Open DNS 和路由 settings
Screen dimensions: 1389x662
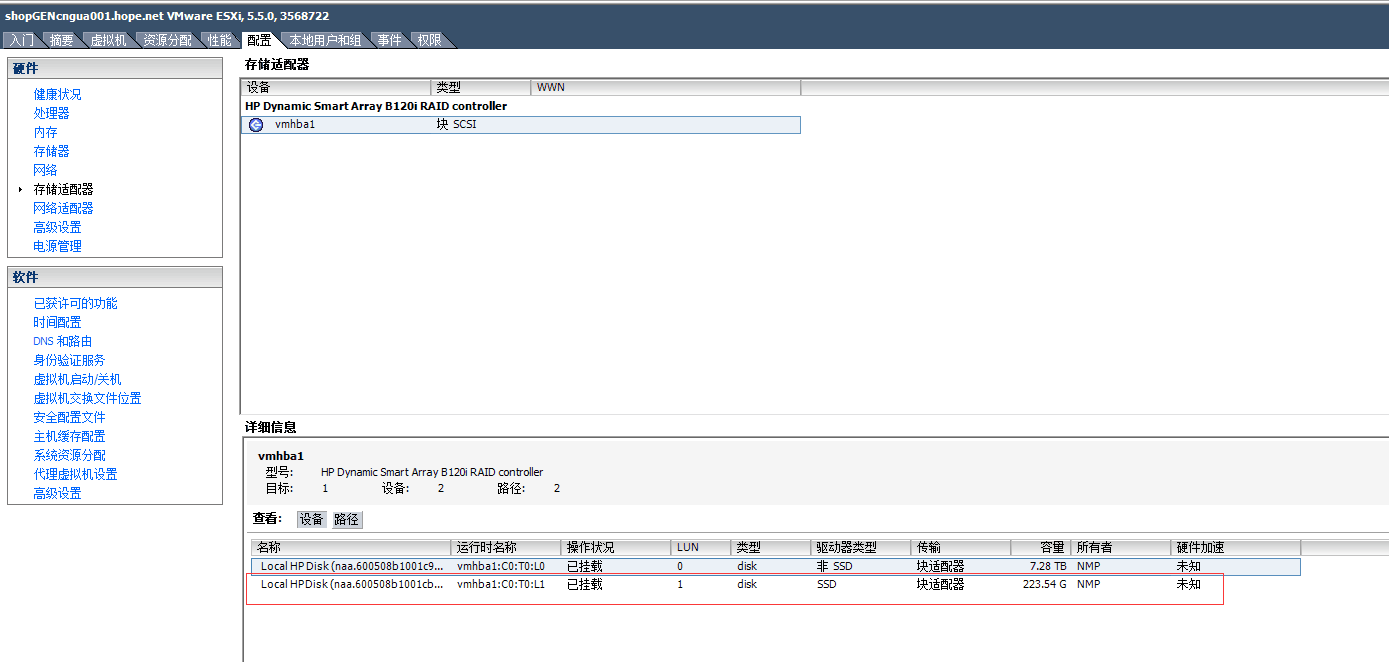point(62,341)
